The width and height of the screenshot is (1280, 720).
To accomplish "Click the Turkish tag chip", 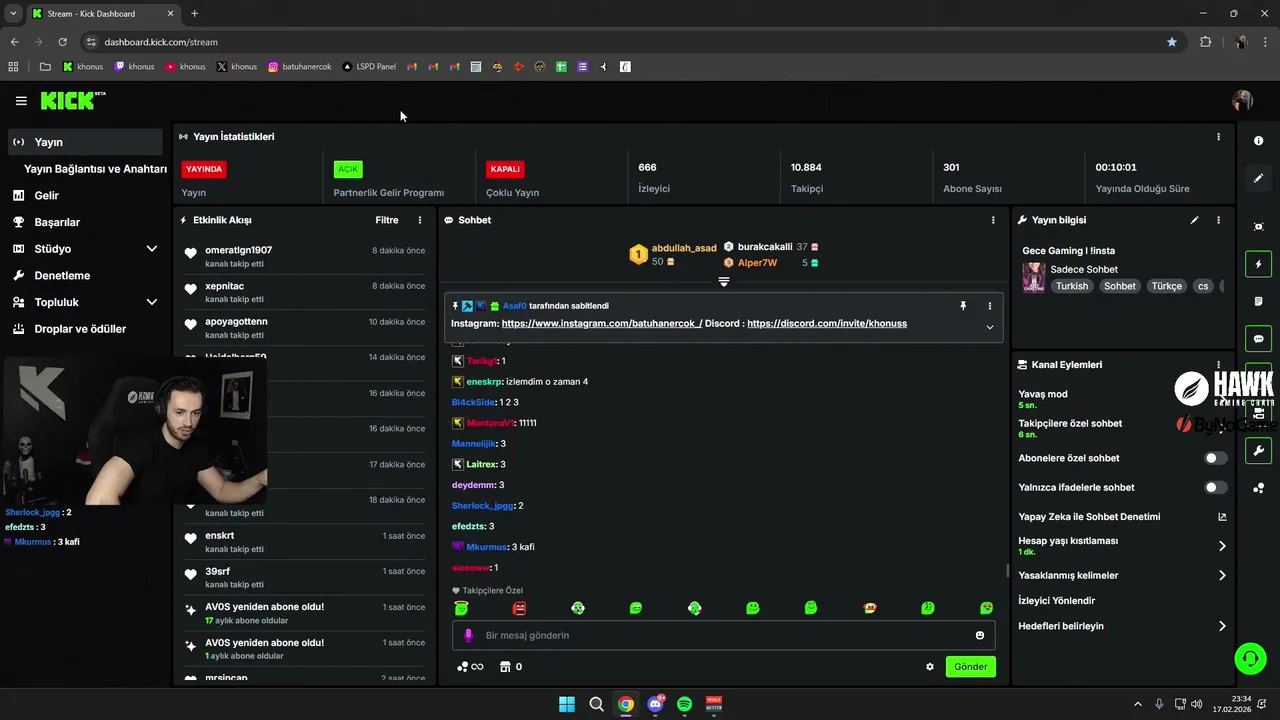I will click(1071, 286).
